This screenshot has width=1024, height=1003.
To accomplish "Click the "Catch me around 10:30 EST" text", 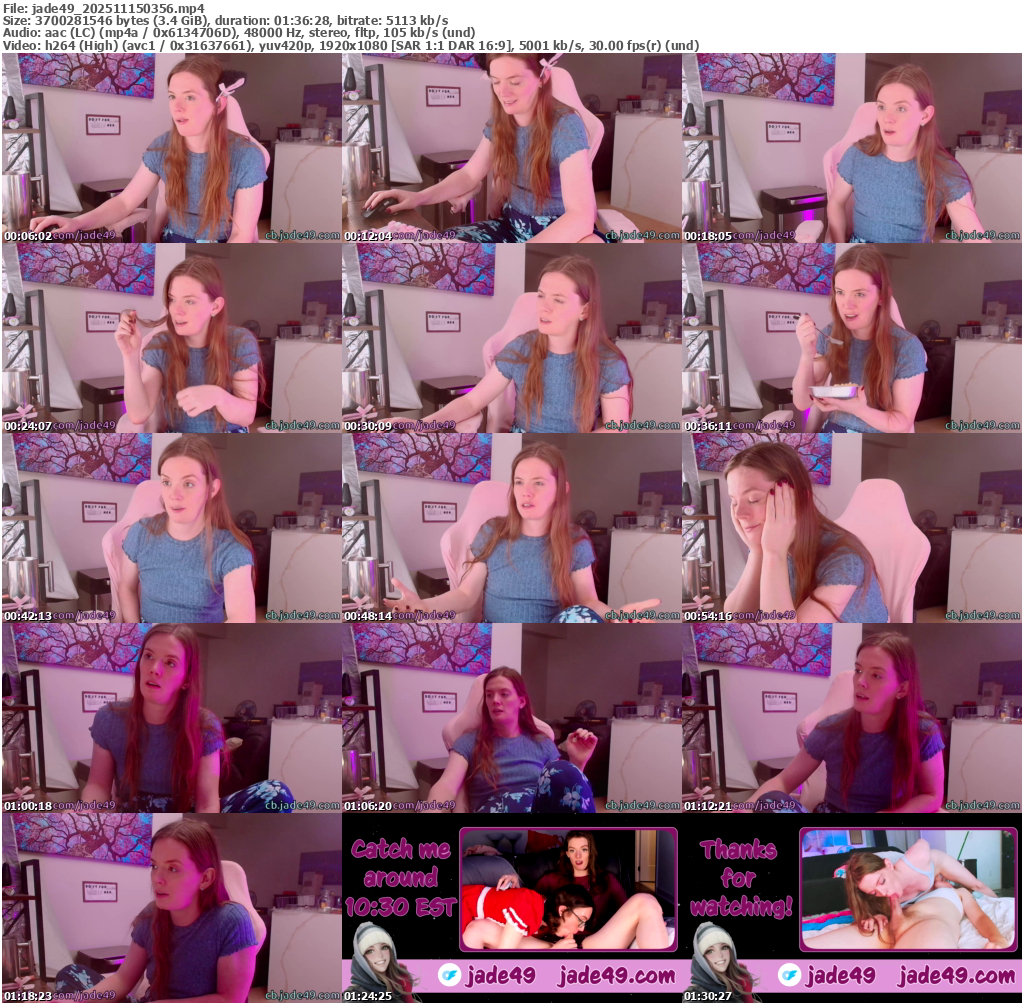I will [x=401, y=878].
